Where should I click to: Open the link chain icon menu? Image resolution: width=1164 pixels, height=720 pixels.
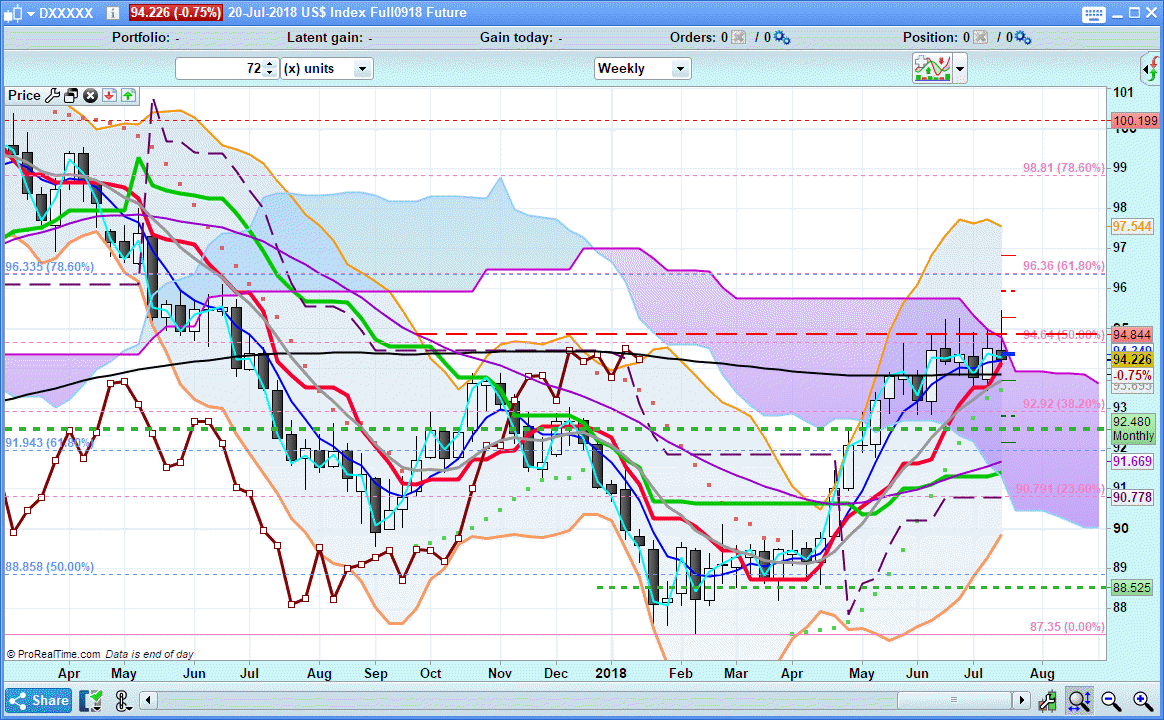(x=123, y=700)
